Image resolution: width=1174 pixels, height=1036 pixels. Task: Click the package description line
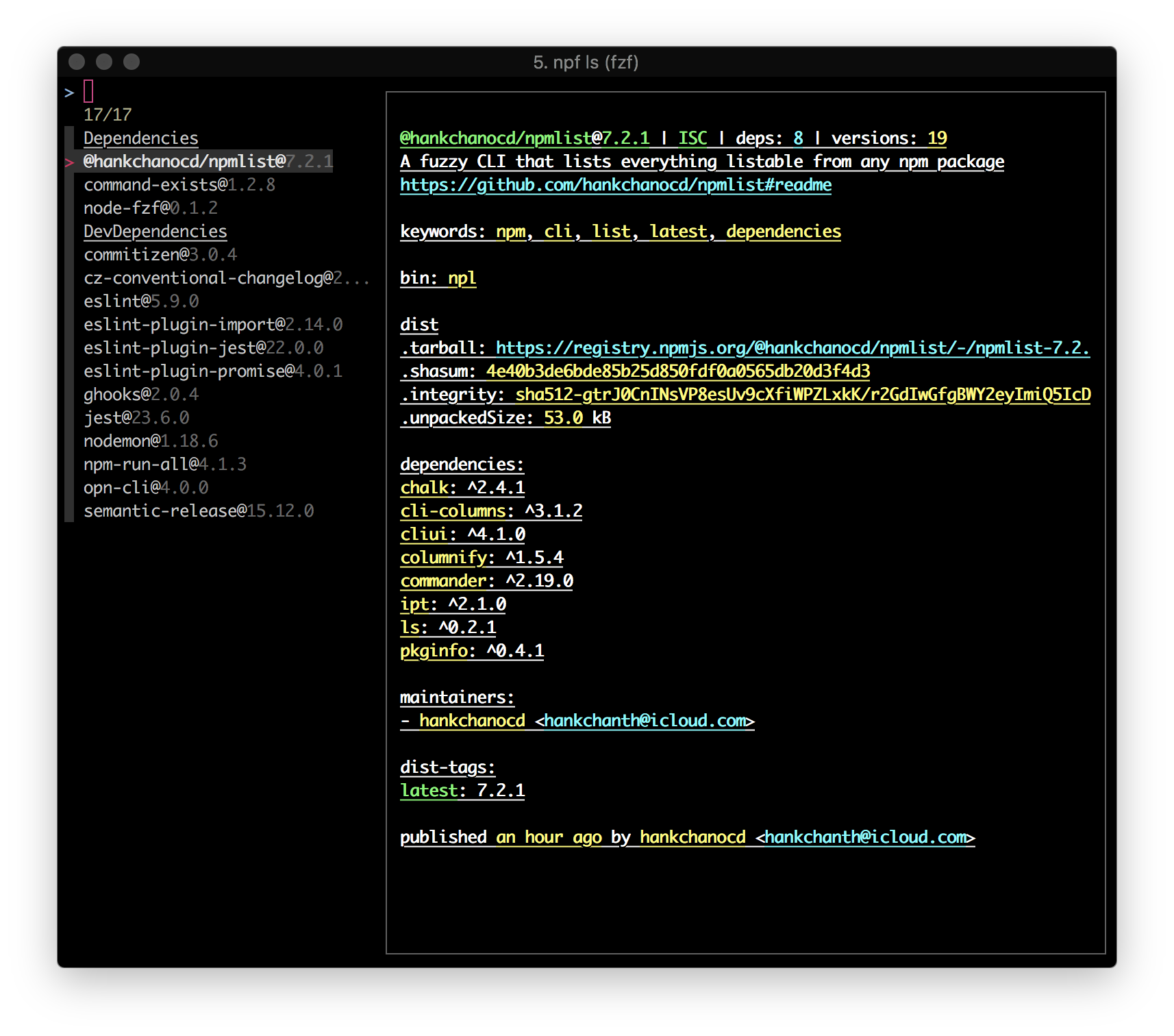[x=702, y=162]
